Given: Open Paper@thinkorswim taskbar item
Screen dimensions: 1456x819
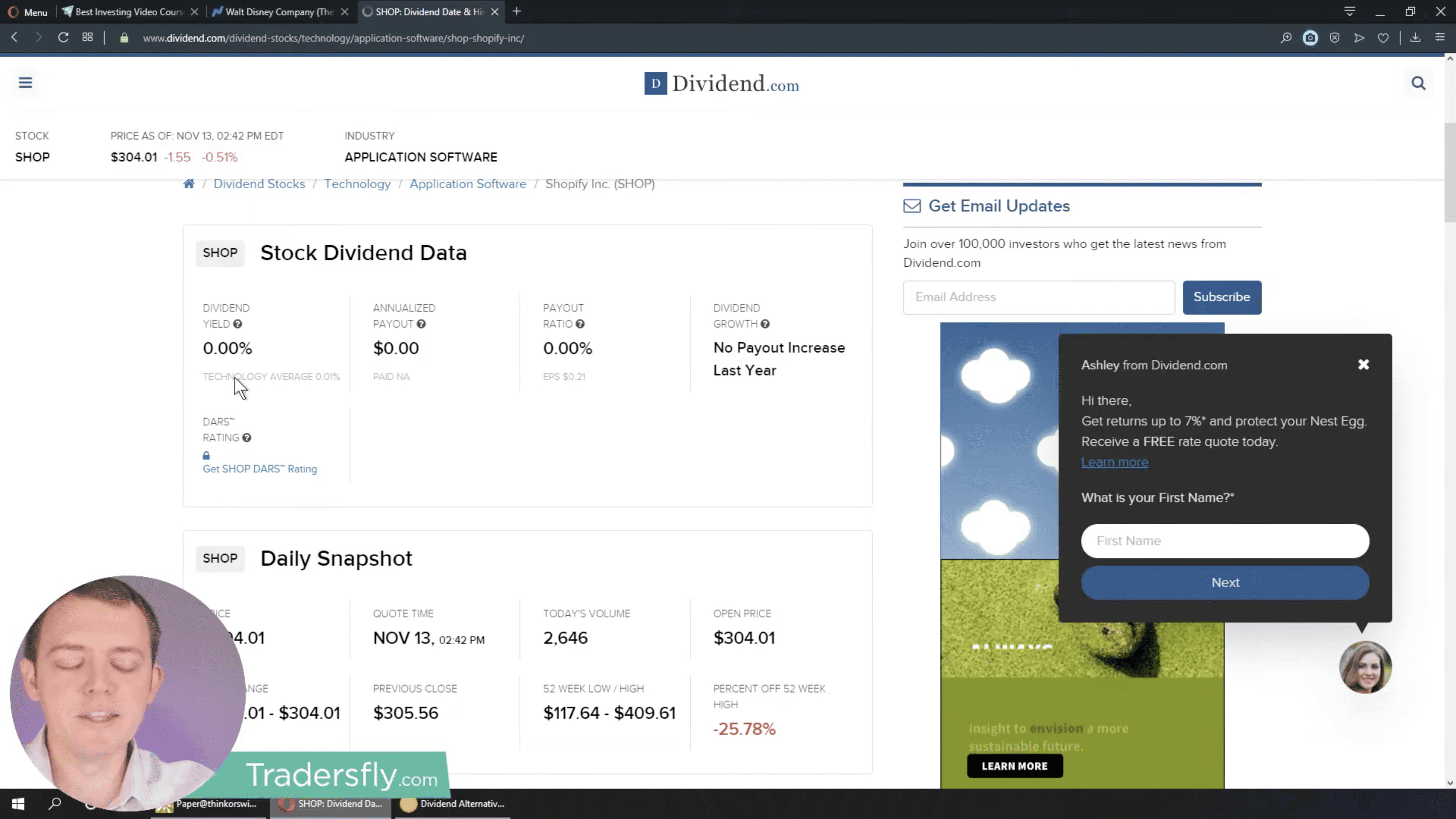Looking at the screenshot, I should 208,804.
